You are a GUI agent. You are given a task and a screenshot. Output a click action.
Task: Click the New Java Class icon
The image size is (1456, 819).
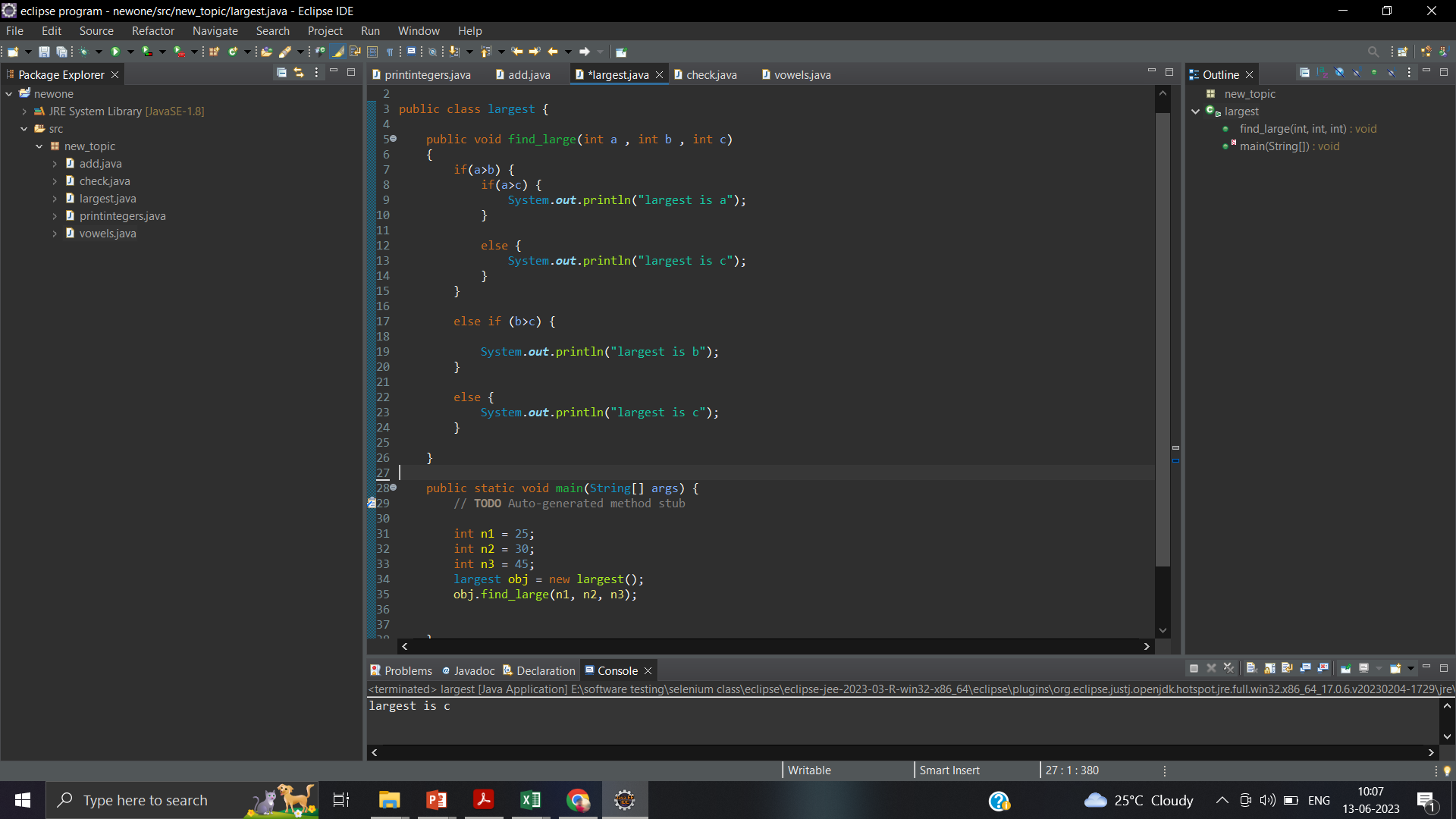coord(234,52)
